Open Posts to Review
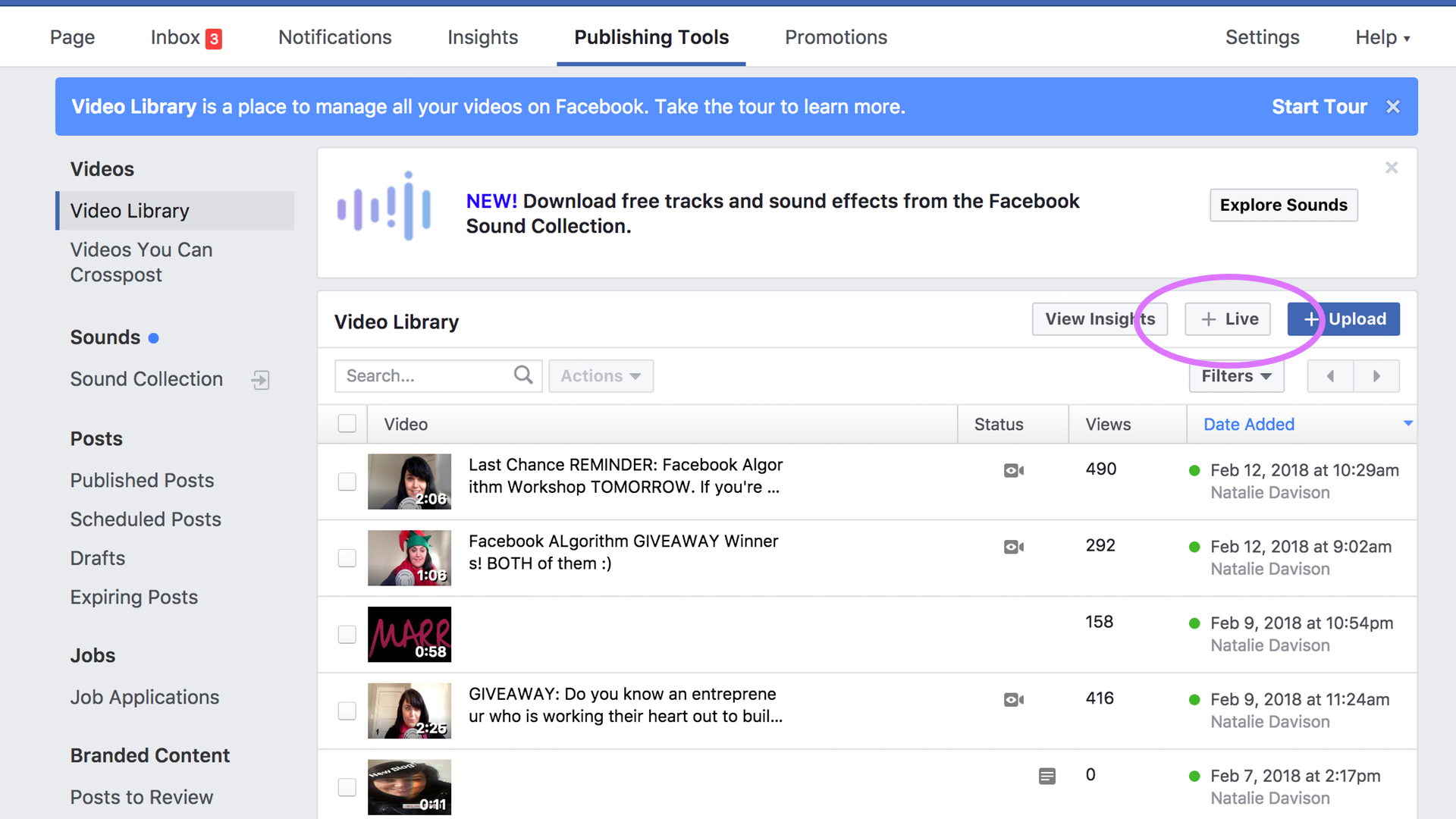Image resolution: width=1456 pixels, height=819 pixels. [x=142, y=798]
